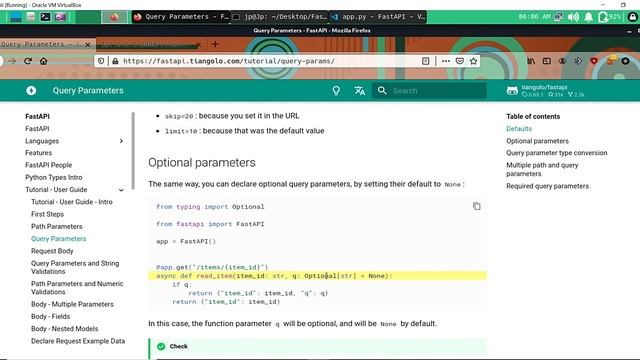640x360 pixels.
Task: Click the search magnifier icon
Action: pos(382,91)
